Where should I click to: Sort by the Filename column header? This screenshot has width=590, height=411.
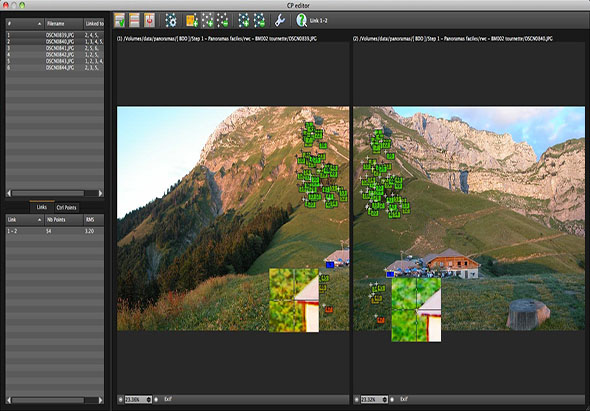(64, 23)
